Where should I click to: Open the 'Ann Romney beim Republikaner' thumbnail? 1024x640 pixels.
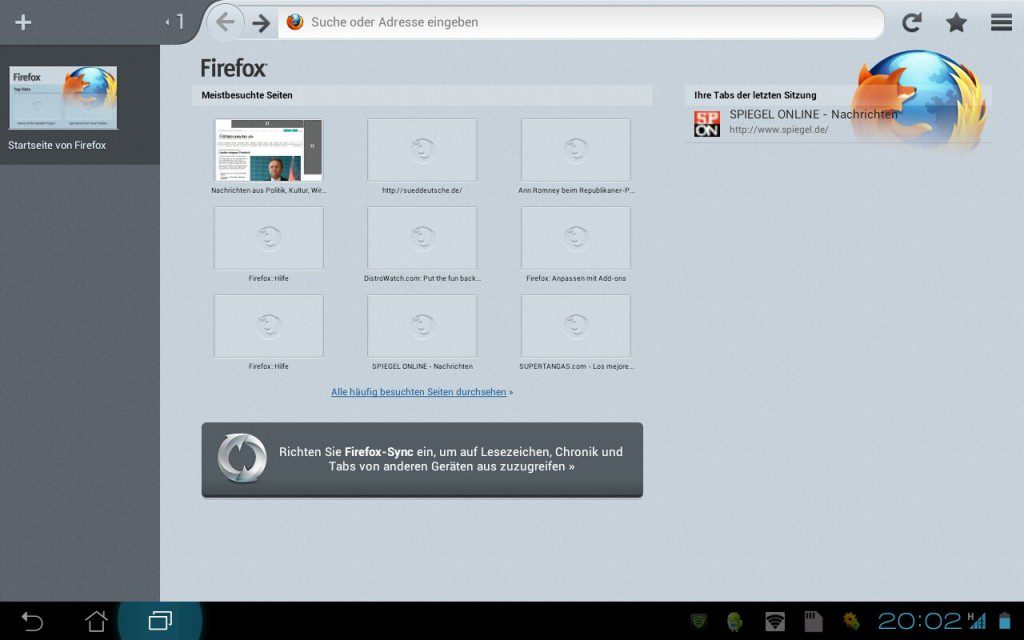pyautogui.click(x=576, y=150)
